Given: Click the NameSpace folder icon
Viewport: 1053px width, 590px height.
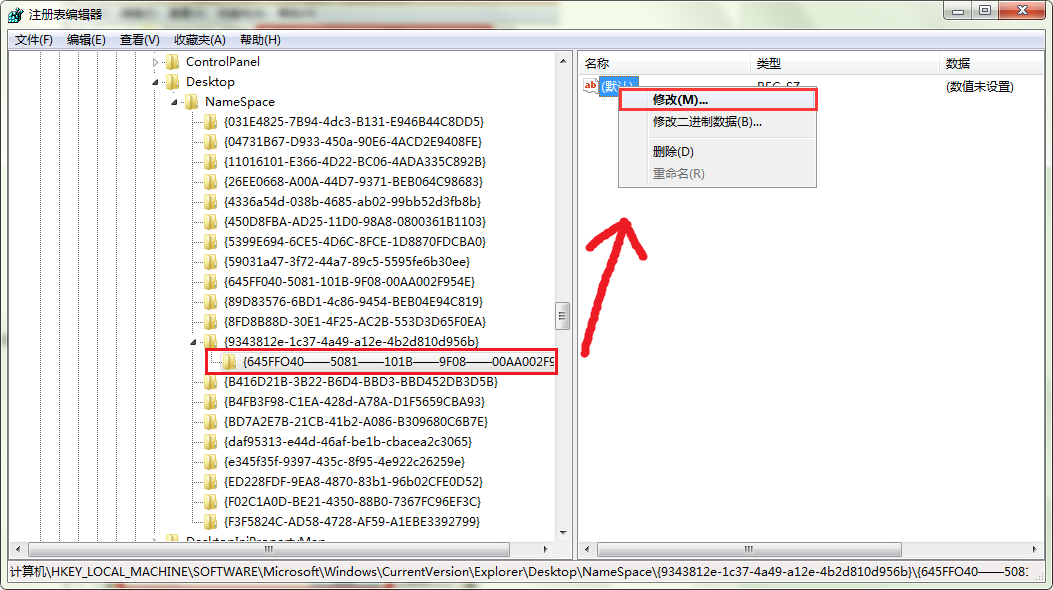Looking at the screenshot, I should coord(192,102).
